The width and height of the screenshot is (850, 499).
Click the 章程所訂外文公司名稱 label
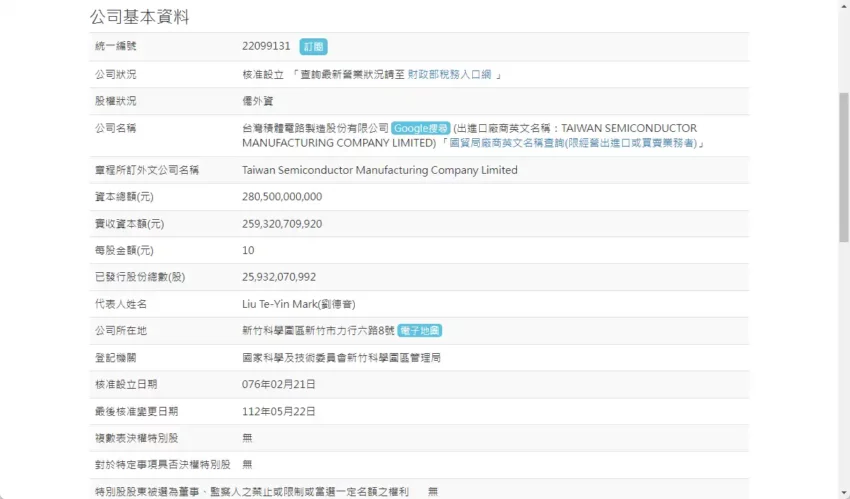(x=147, y=170)
